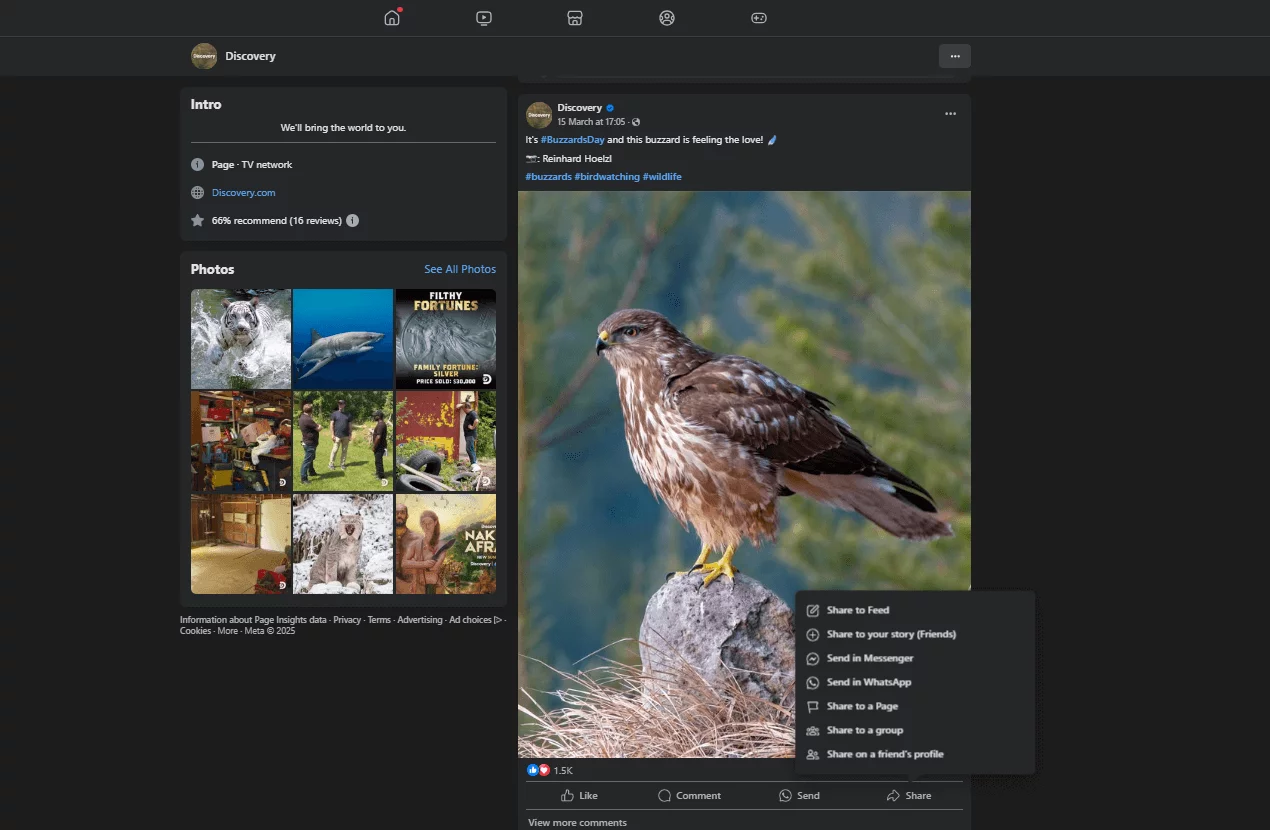Click the Discovery page name in header

(x=250, y=56)
